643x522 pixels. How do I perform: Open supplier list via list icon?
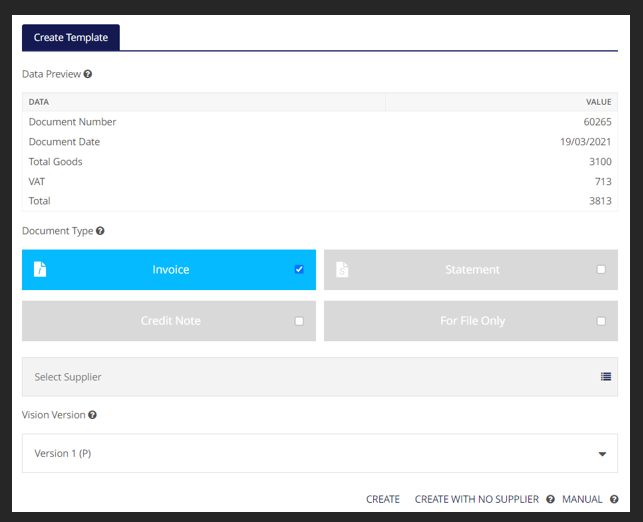[606, 377]
